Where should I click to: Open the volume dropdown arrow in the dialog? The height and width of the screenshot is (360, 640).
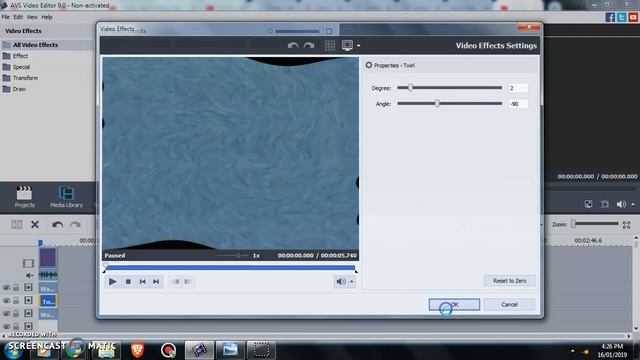(x=351, y=282)
